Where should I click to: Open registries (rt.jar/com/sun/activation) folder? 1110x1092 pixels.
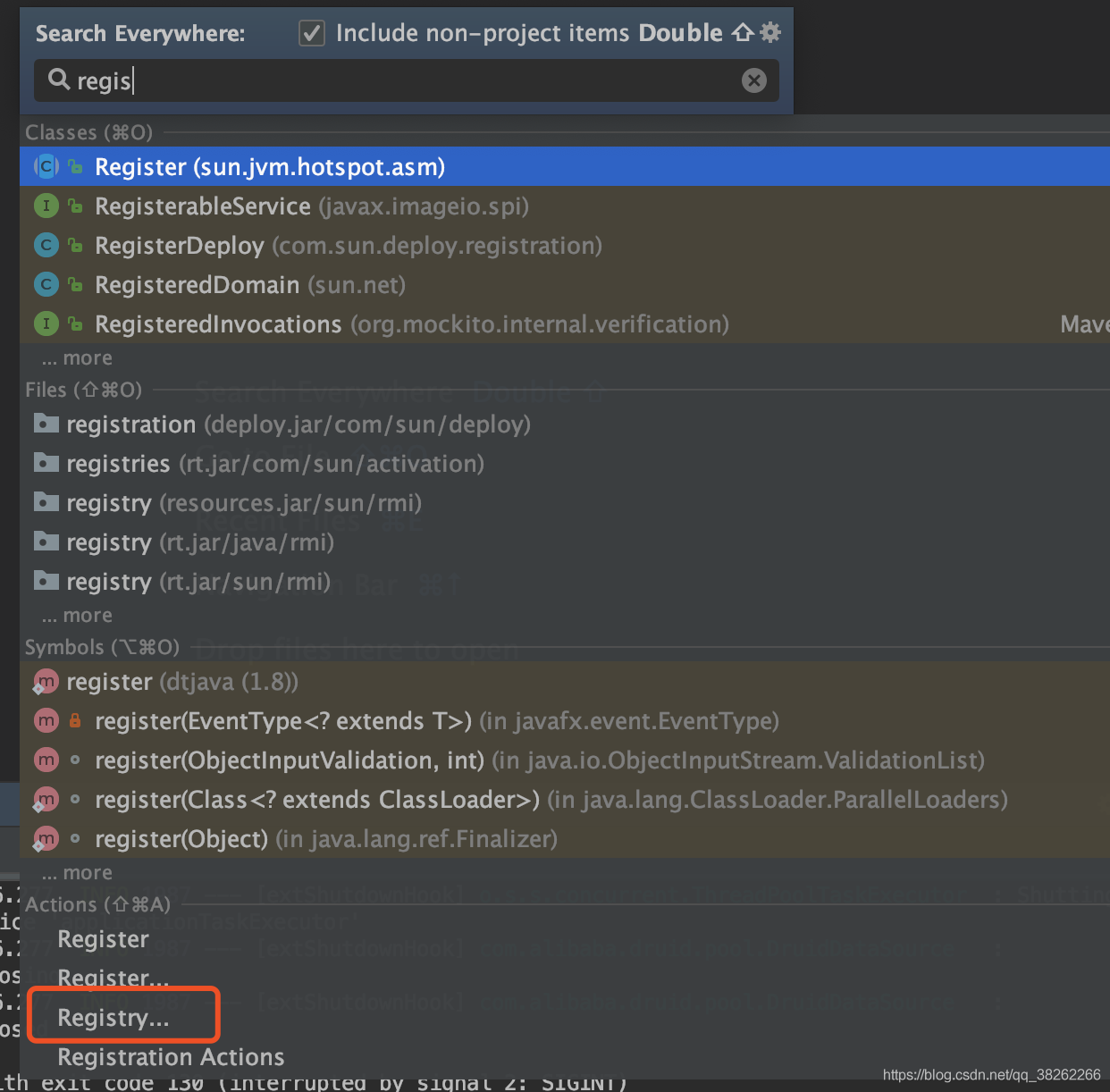(x=565, y=463)
